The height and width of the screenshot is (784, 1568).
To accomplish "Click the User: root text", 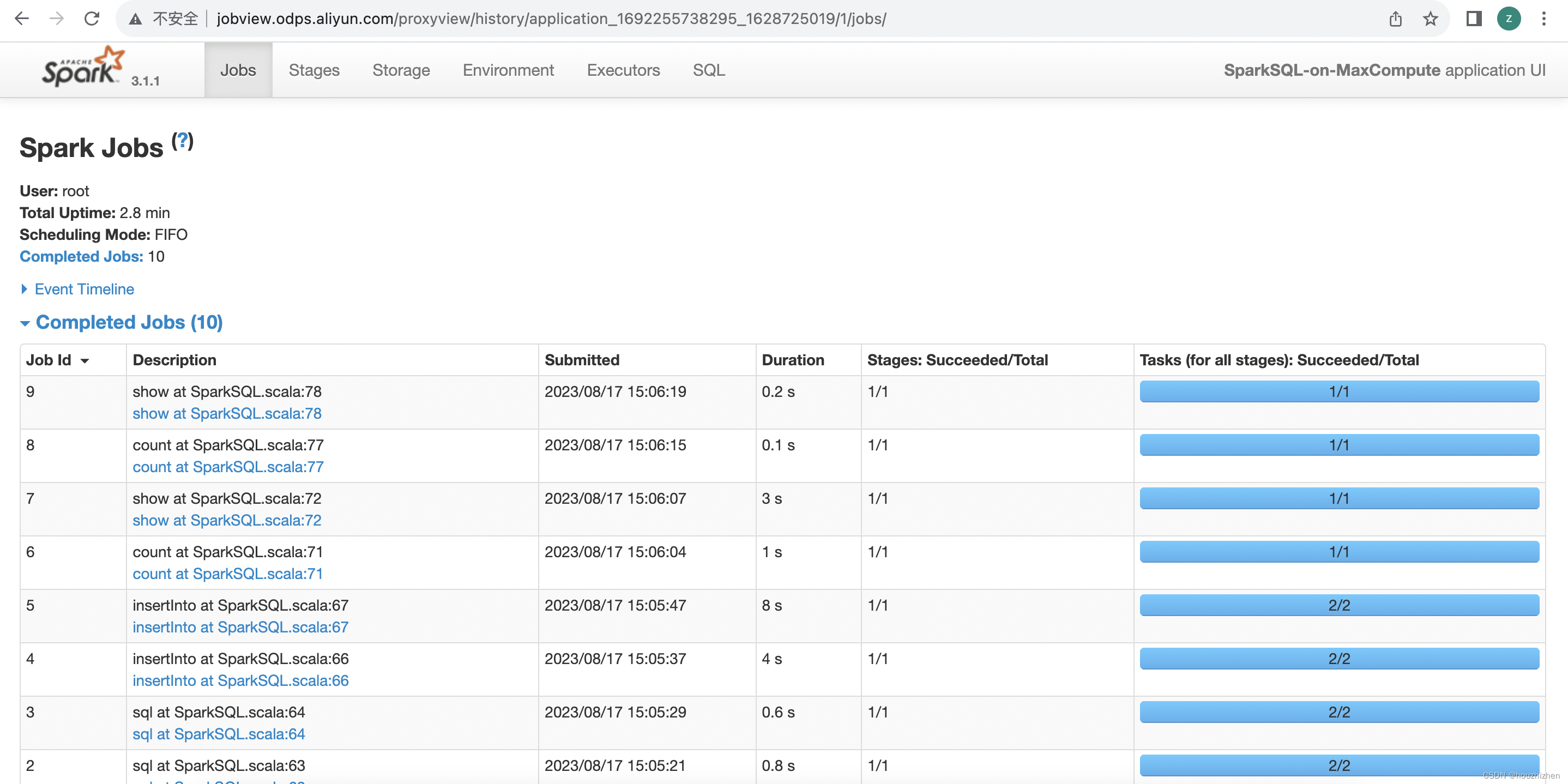I will pos(54,191).
